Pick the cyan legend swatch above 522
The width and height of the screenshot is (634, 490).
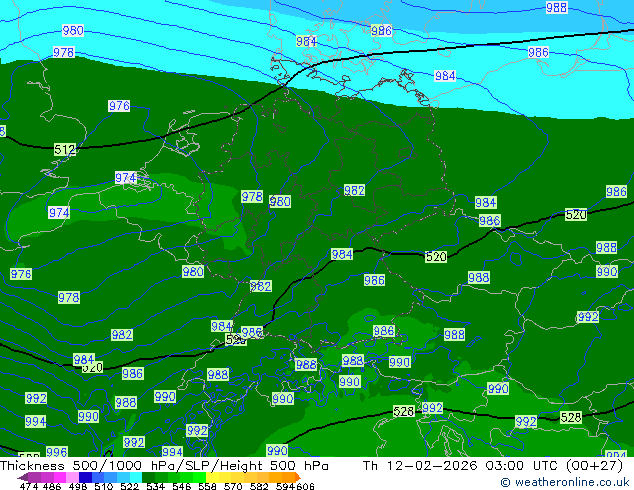[x=134, y=477]
